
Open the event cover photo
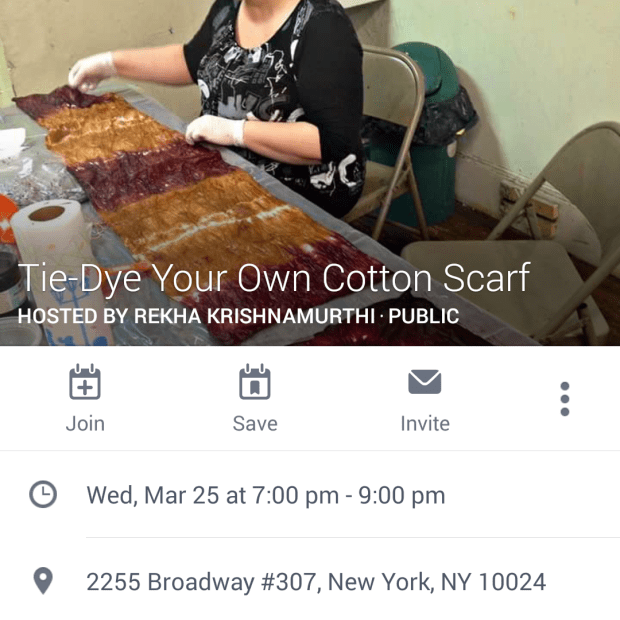click(310, 173)
